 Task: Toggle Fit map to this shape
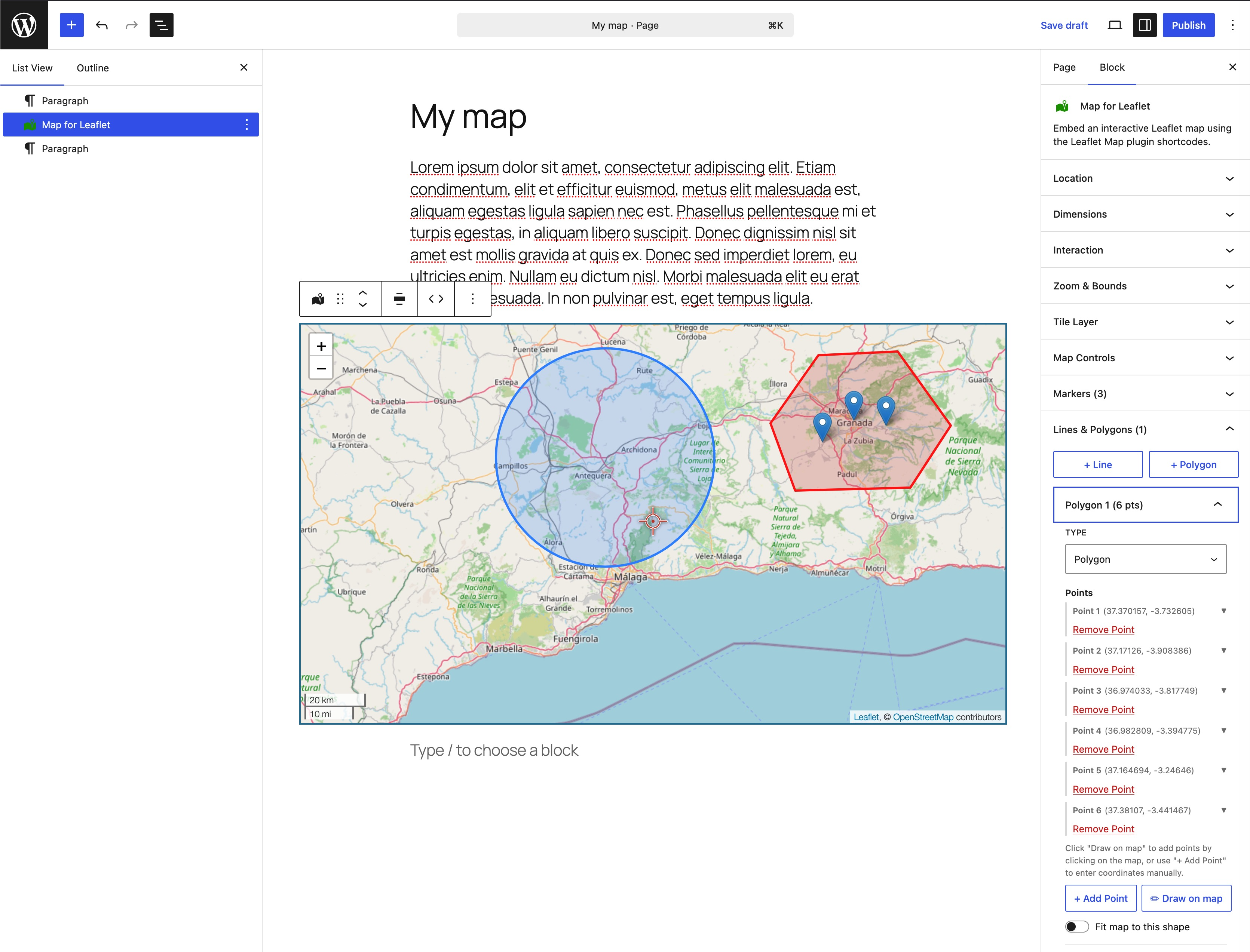(1076, 927)
